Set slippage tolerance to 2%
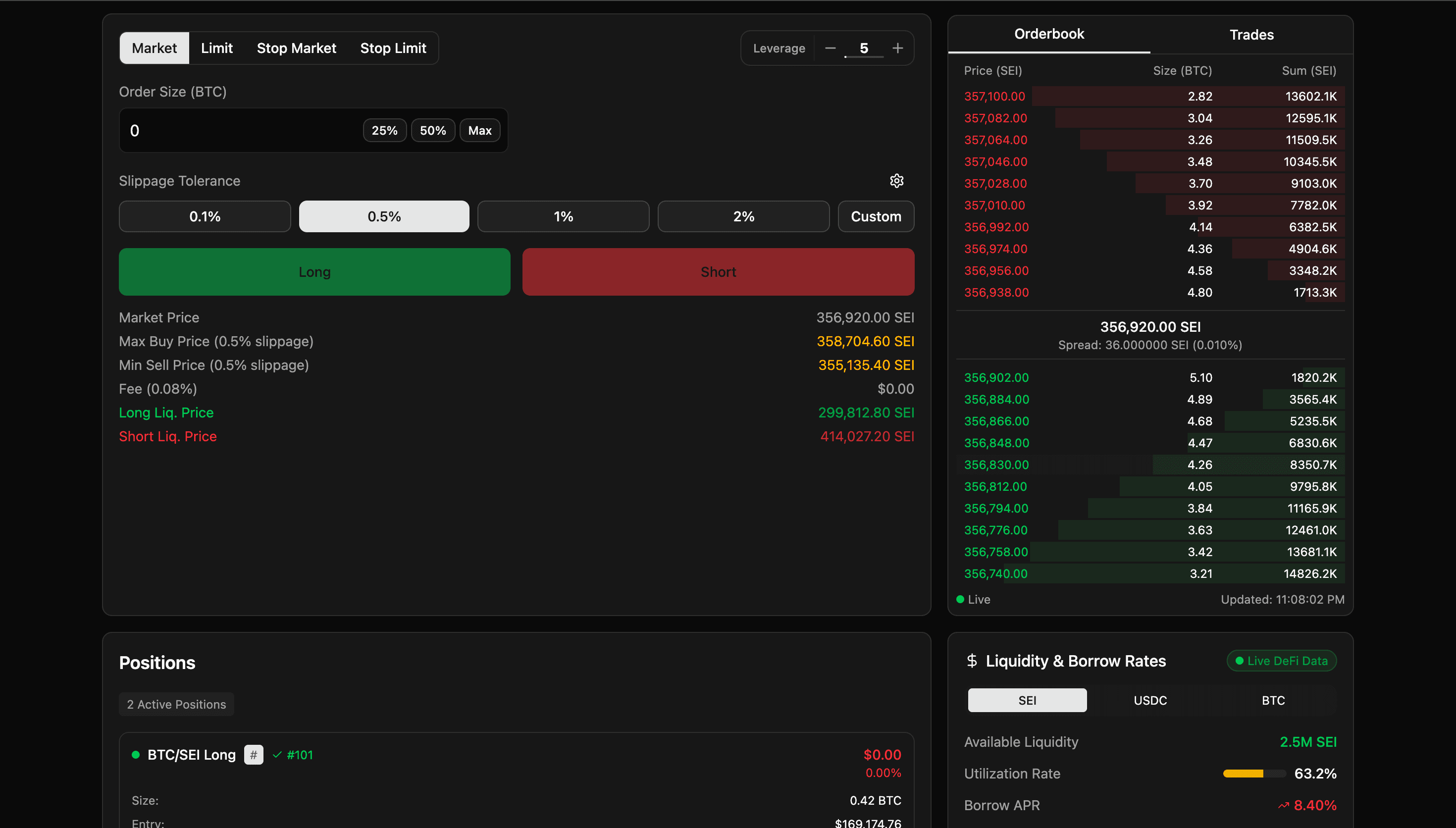 pos(744,217)
